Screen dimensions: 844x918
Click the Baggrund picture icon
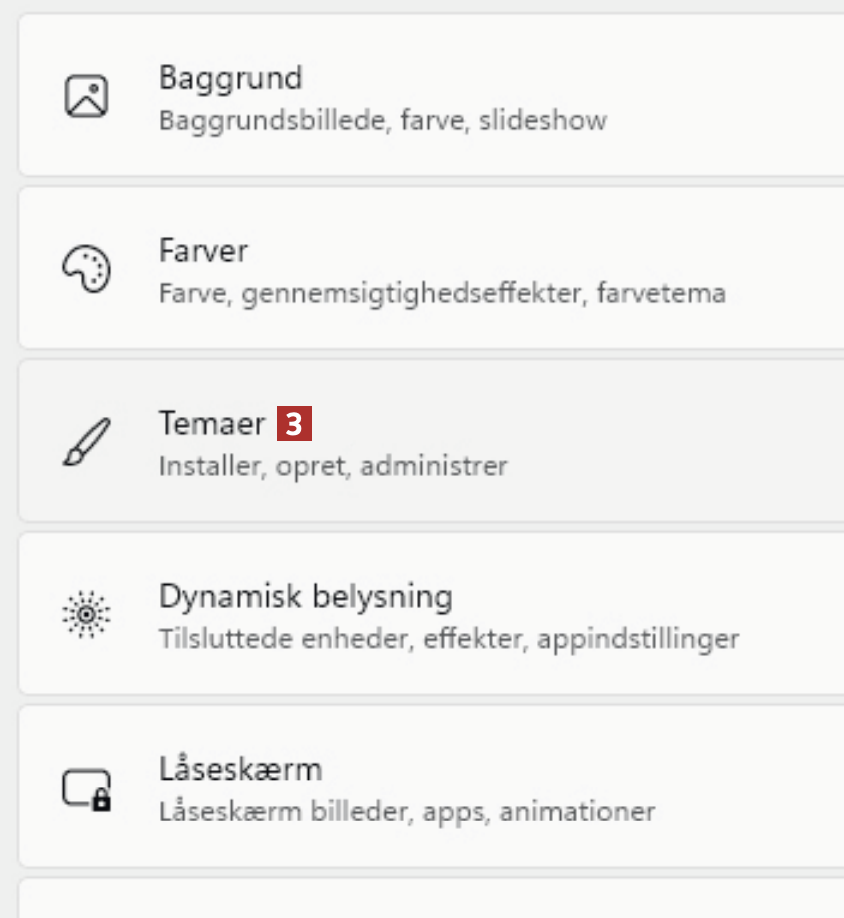pos(87,96)
